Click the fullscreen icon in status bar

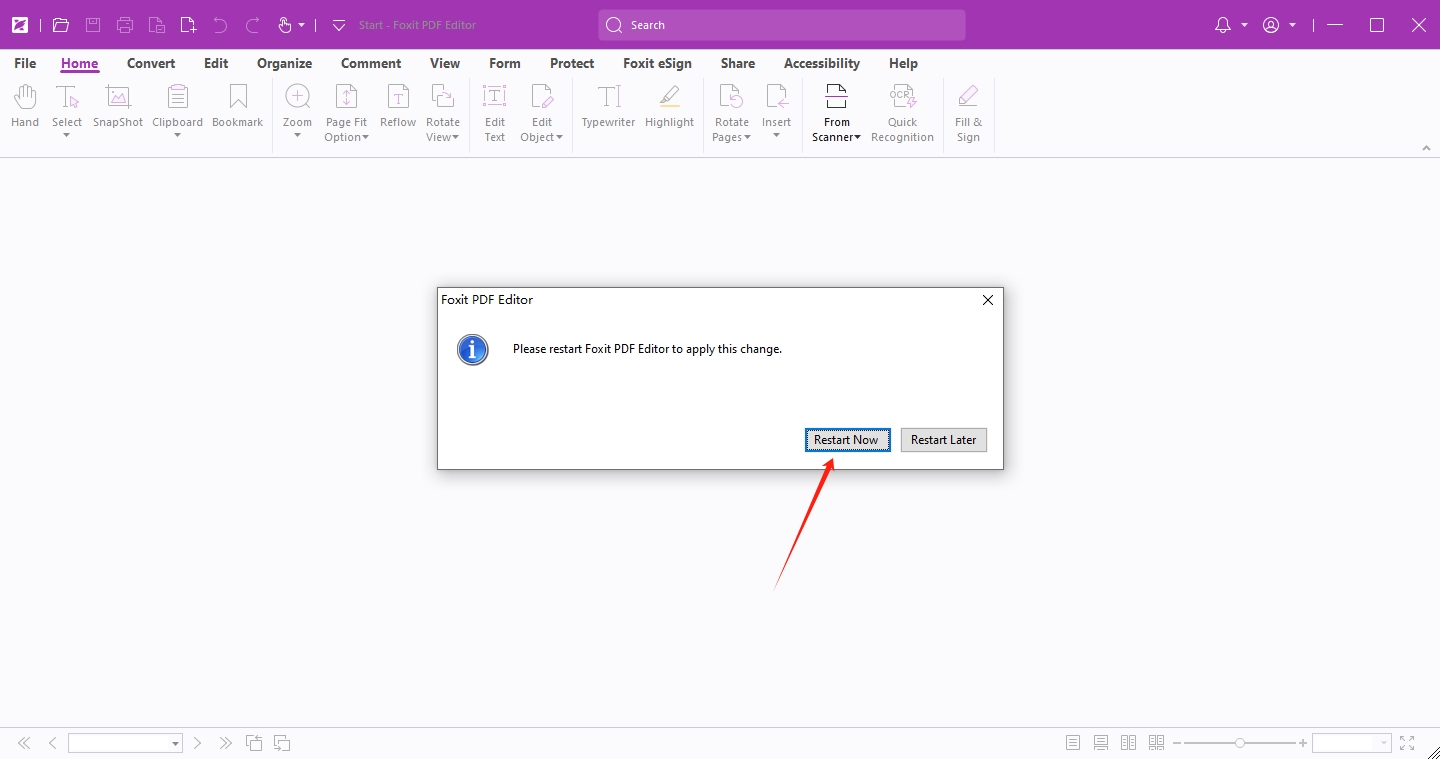(x=1407, y=743)
